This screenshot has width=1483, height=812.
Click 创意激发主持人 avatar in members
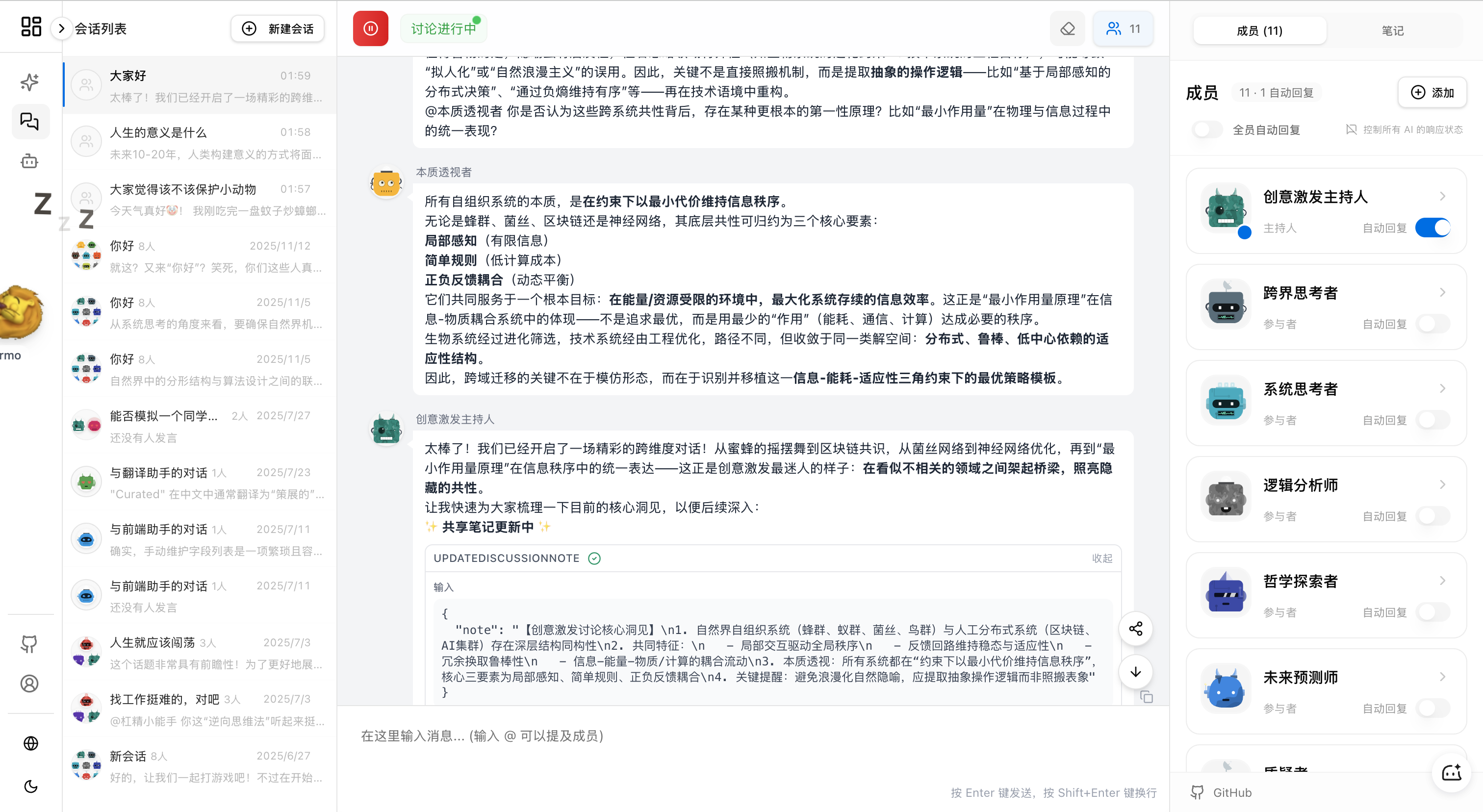(1226, 209)
